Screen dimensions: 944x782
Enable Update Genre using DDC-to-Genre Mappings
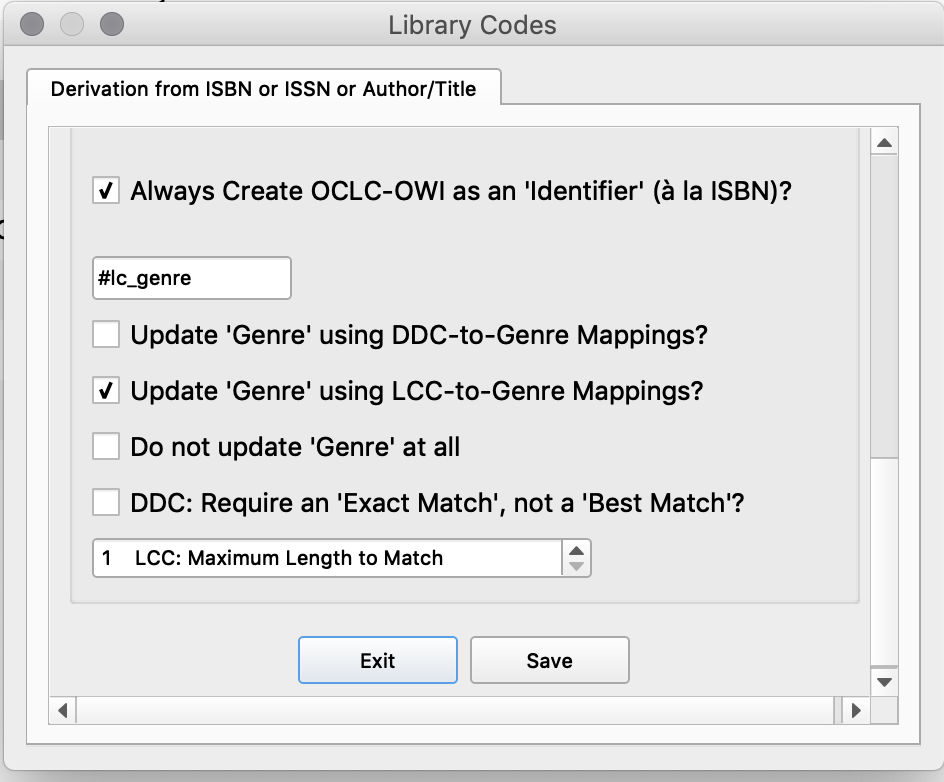106,334
